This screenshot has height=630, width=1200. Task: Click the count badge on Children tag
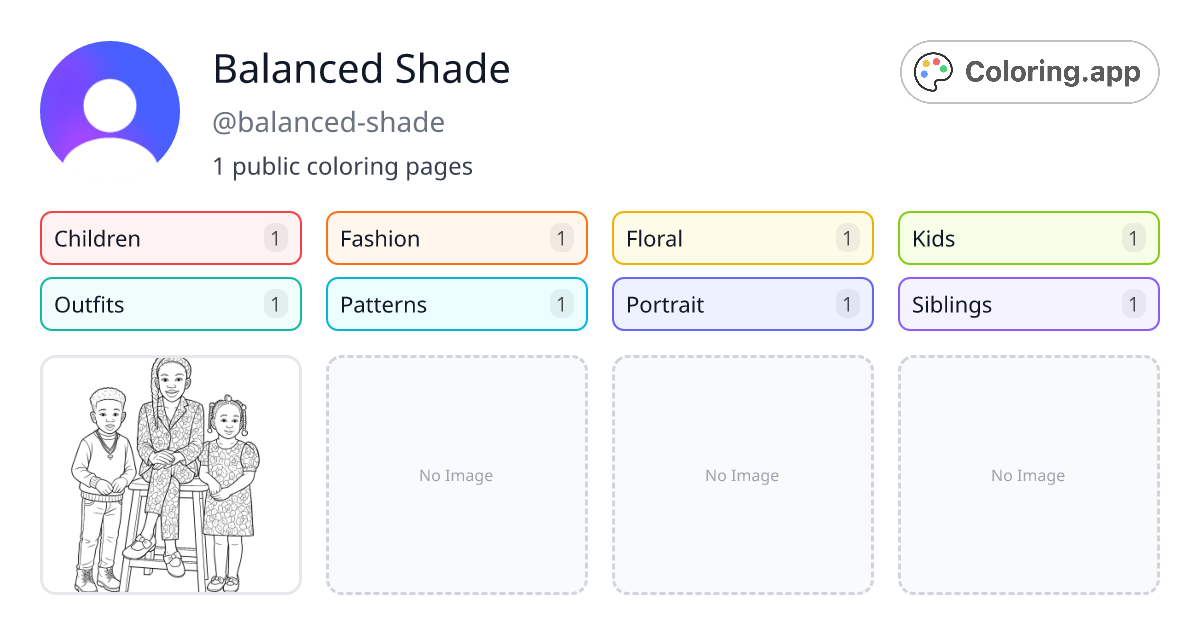(275, 238)
